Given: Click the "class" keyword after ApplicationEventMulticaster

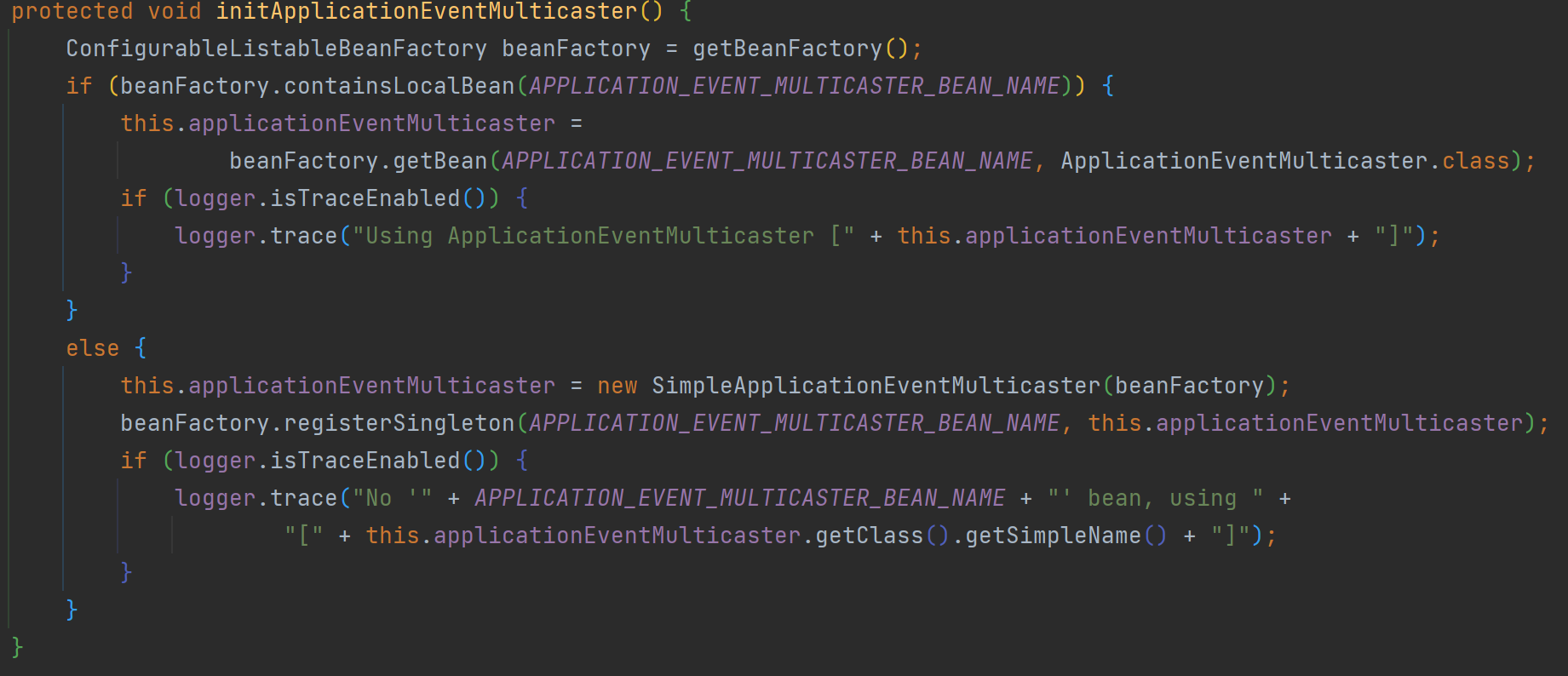Looking at the screenshot, I should click(1476, 161).
